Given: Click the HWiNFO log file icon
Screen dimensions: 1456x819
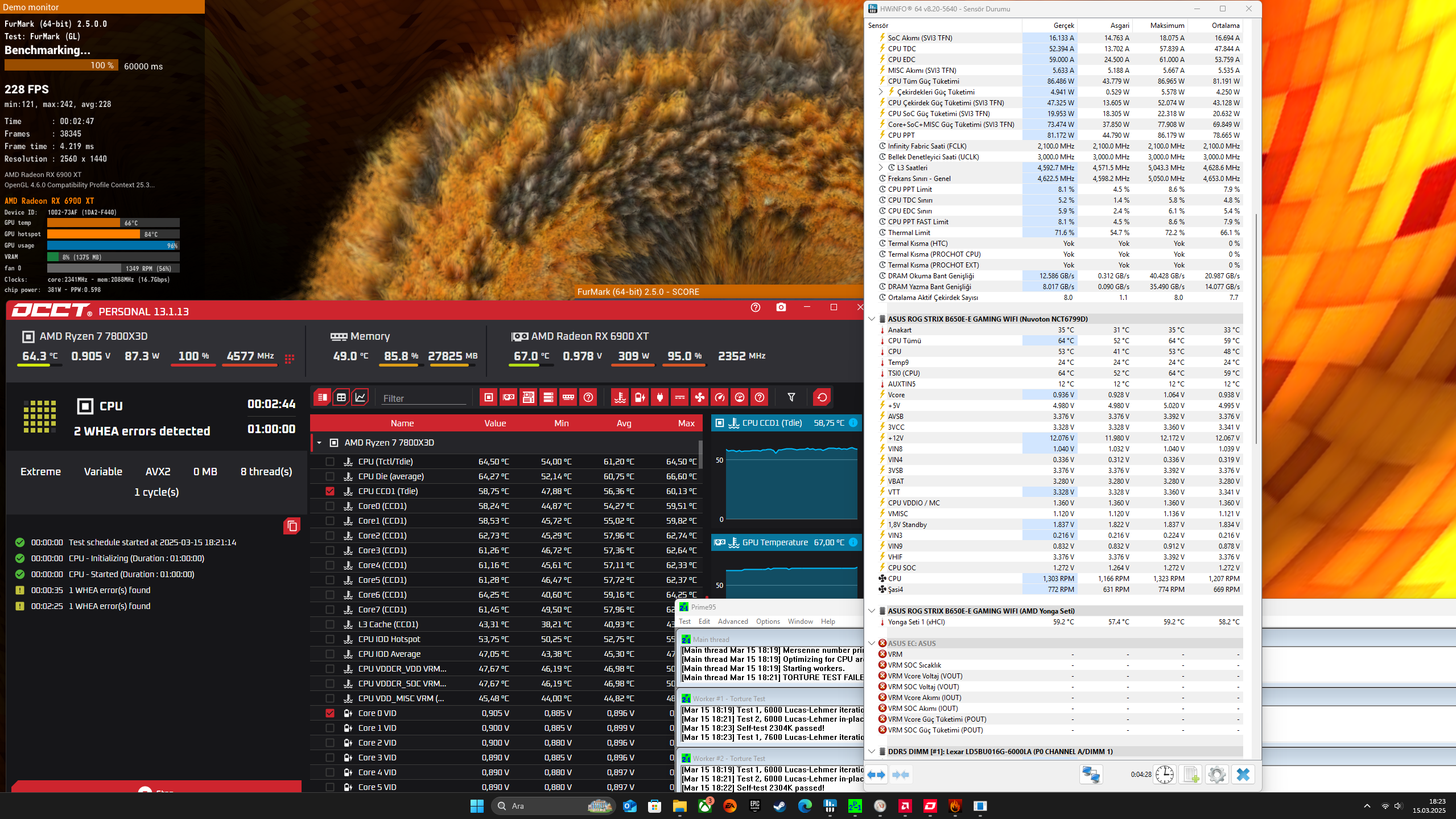Looking at the screenshot, I should coord(1191,775).
